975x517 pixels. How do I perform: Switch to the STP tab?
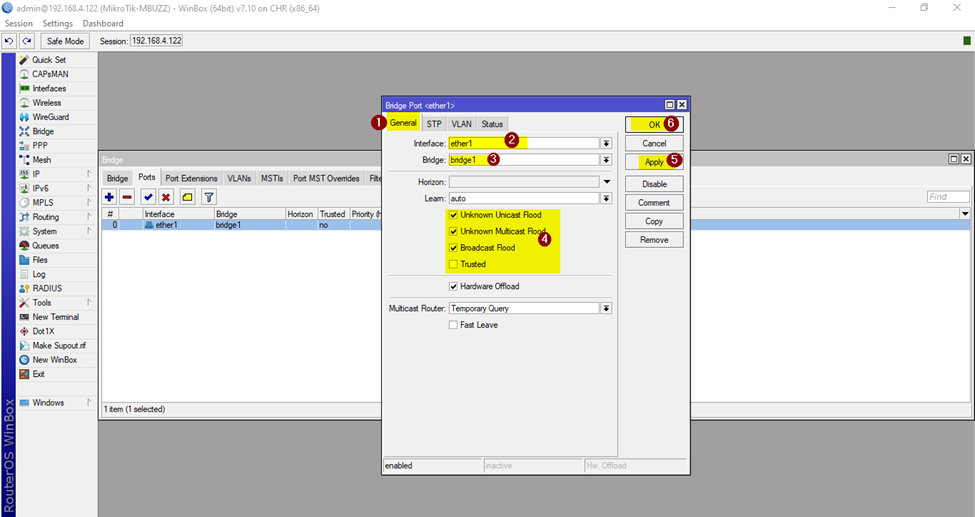[x=434, y=124]
